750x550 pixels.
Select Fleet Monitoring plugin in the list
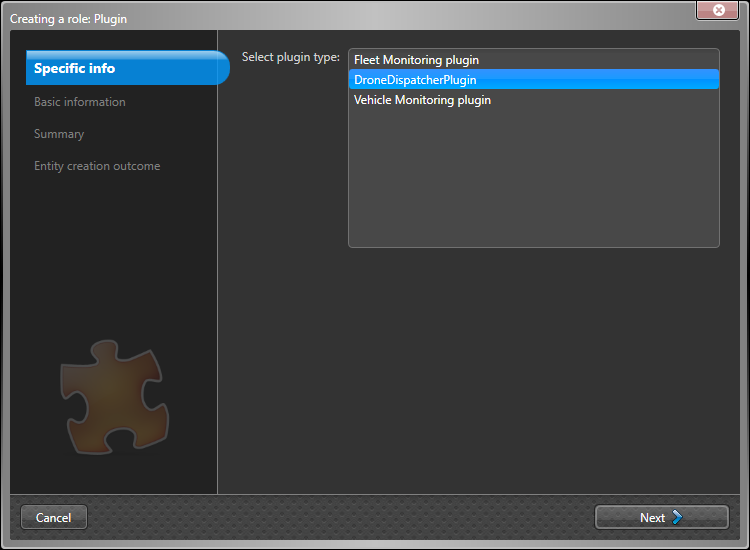click(x=416, y=60)
